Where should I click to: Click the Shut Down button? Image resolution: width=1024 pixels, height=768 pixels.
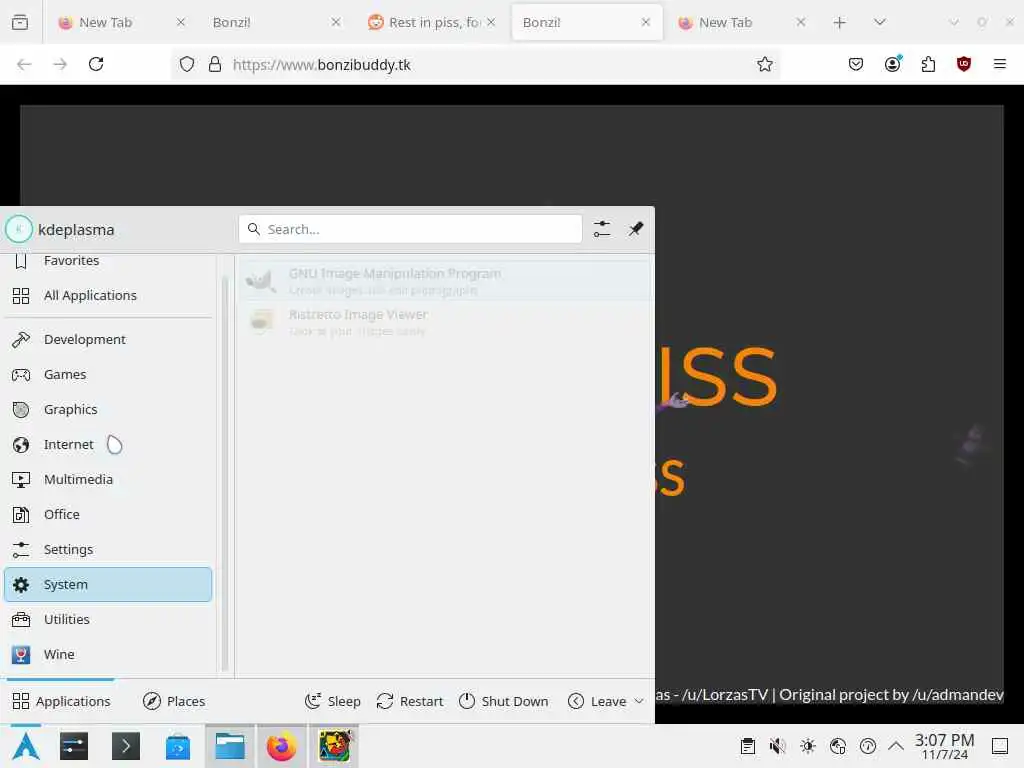click(x=504, y=701)
